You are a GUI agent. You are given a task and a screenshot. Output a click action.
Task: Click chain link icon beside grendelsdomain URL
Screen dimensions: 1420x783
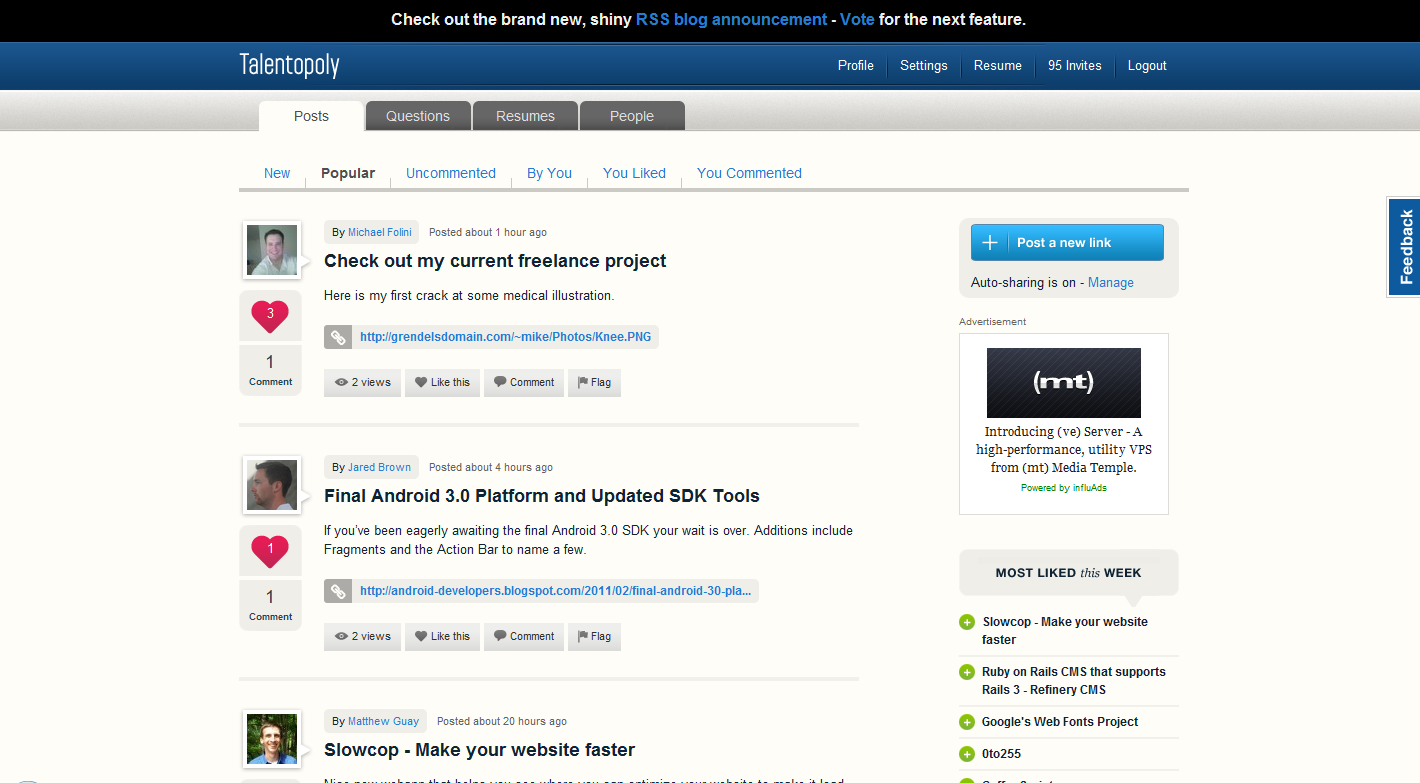coord(338,337)
